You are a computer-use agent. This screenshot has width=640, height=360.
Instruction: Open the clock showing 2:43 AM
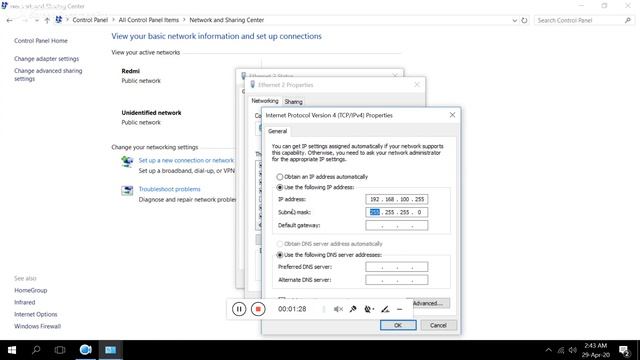click(x=596, y=350)
